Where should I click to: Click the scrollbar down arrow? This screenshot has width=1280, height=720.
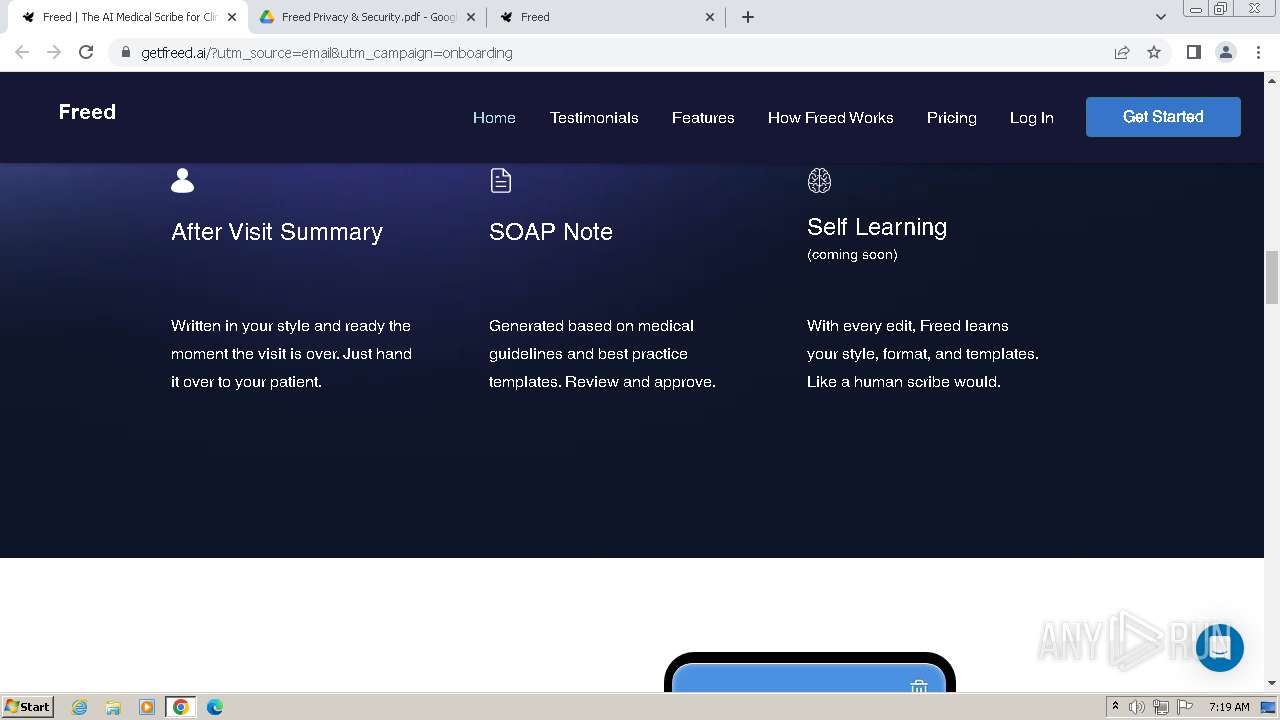click(x=1272, y=683)
